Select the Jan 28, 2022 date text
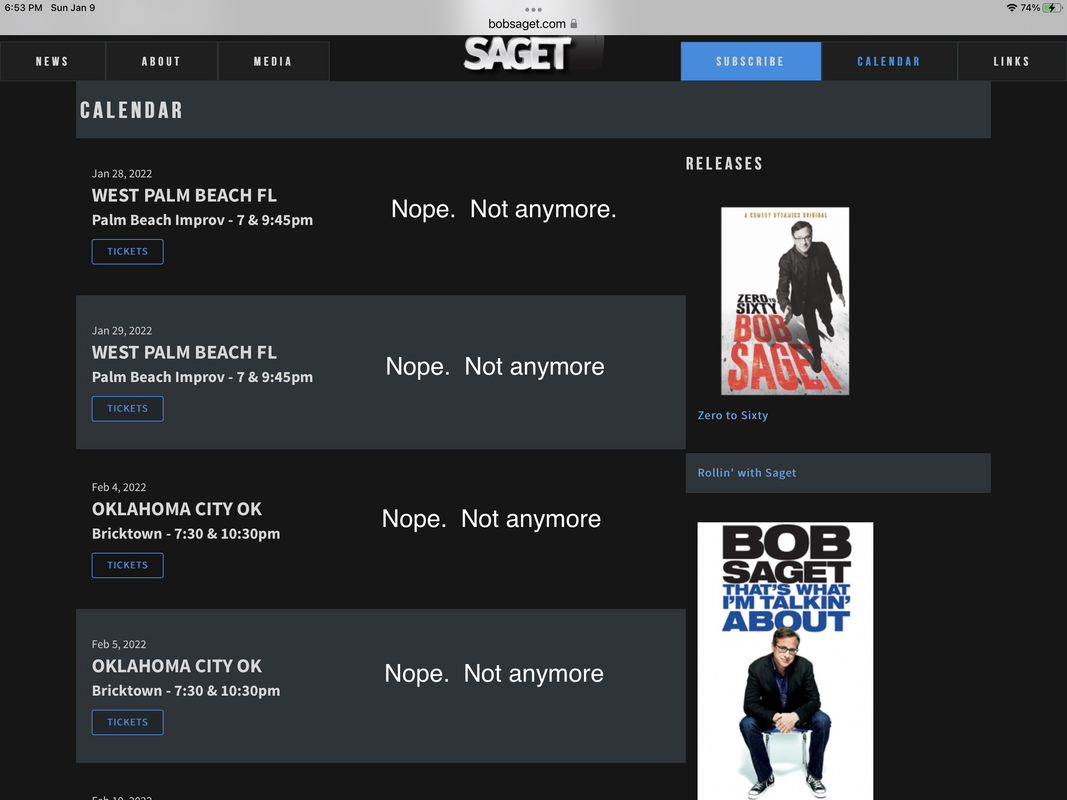The height and width of the screenshot is (800, 1067). click(122, 173)
